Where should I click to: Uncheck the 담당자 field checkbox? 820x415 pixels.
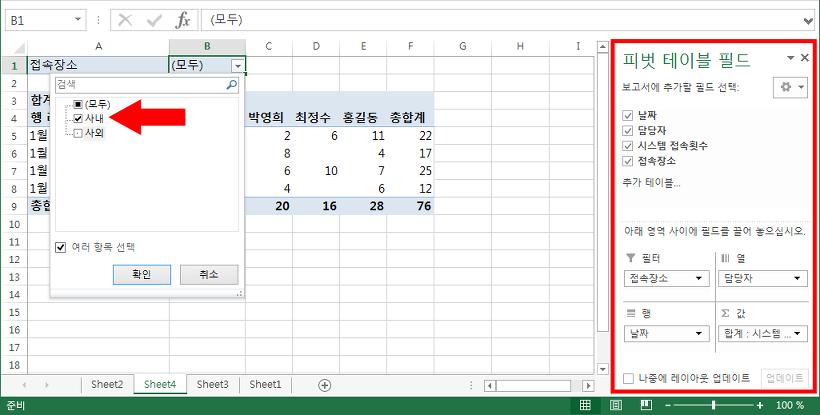(628, 130)
